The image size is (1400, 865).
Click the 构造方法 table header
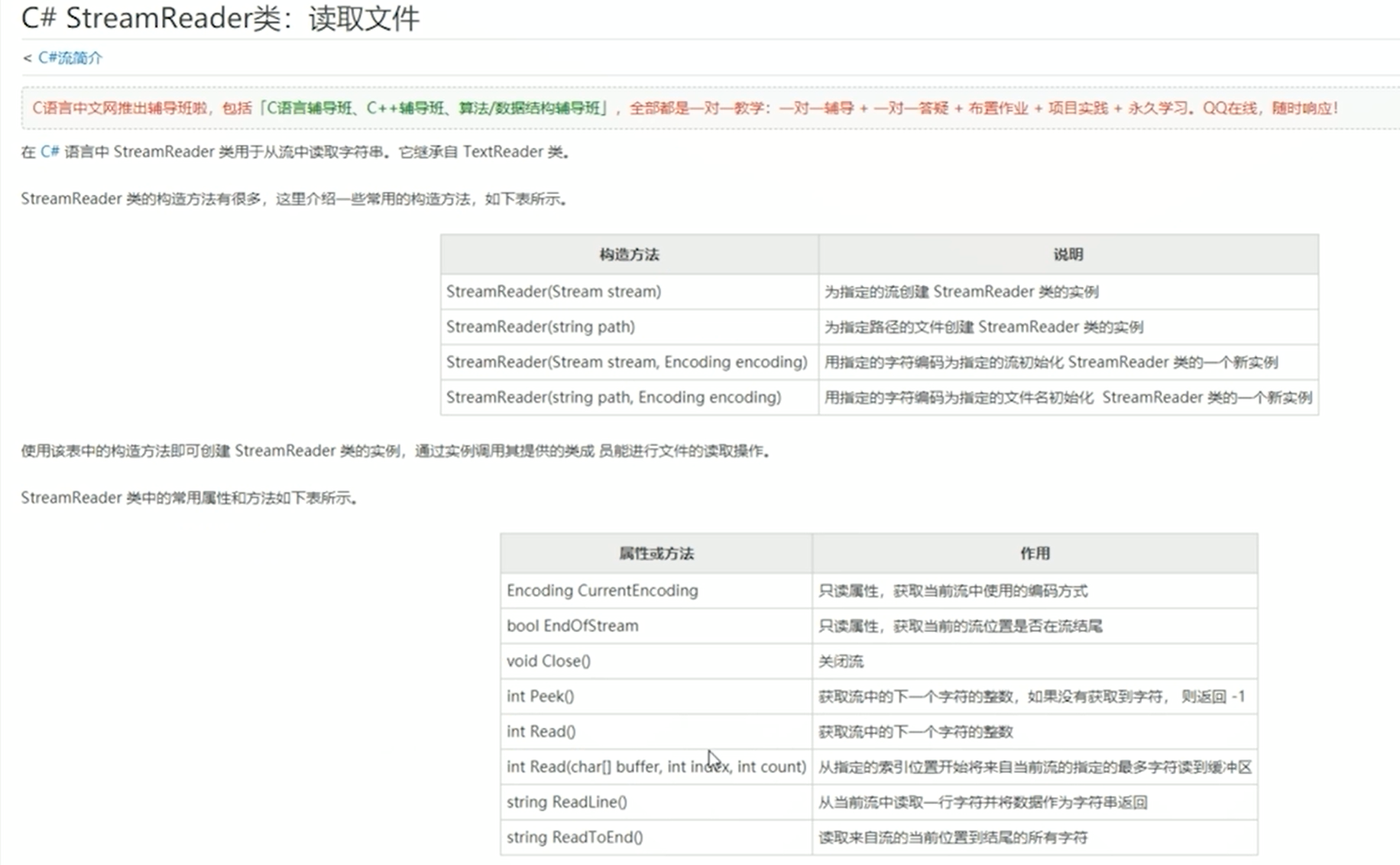629,254
